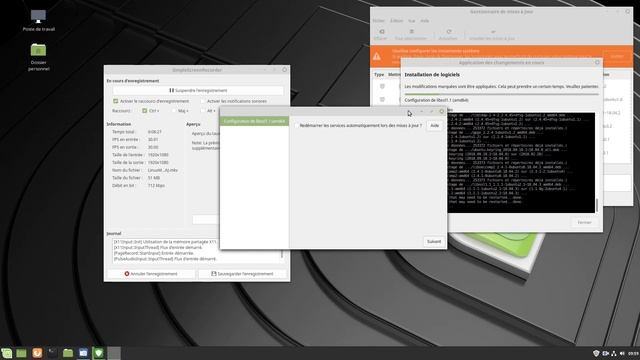Viewport: 640px width, 360px height.
Task: Open the Dossier personnel desktop folder
Action: tap(38, 56)
